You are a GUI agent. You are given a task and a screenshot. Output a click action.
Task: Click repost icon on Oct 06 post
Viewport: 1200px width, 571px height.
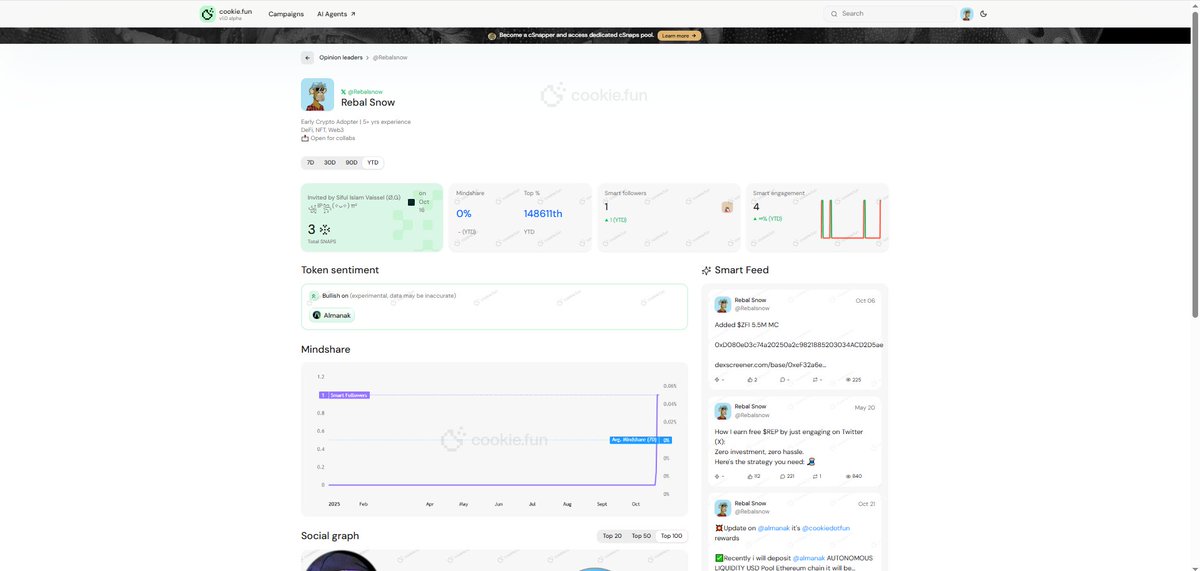[x=815, y=380]
